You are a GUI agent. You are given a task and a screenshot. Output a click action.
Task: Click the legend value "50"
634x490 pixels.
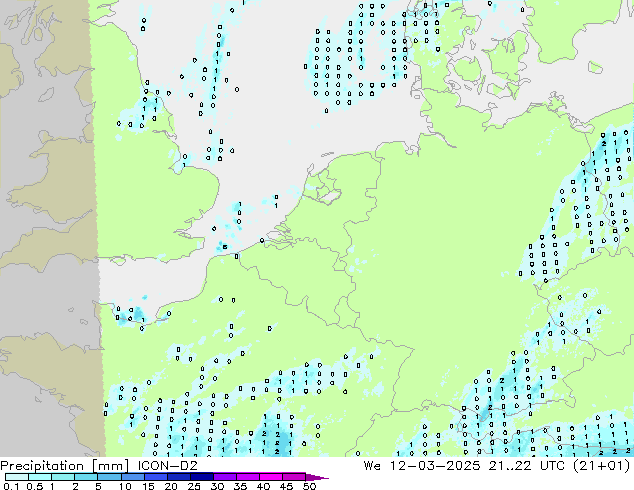(x=309, y=486)
